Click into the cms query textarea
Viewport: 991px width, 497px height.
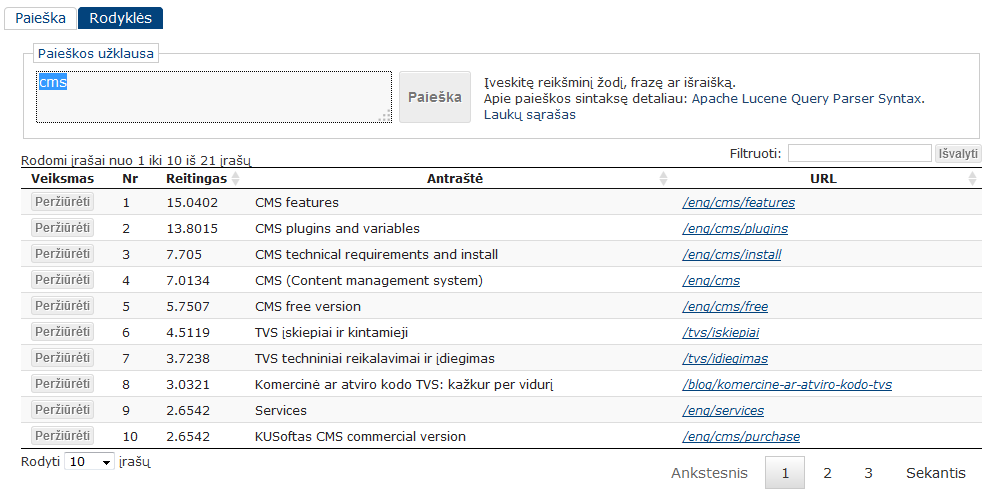tap(214, 97)
